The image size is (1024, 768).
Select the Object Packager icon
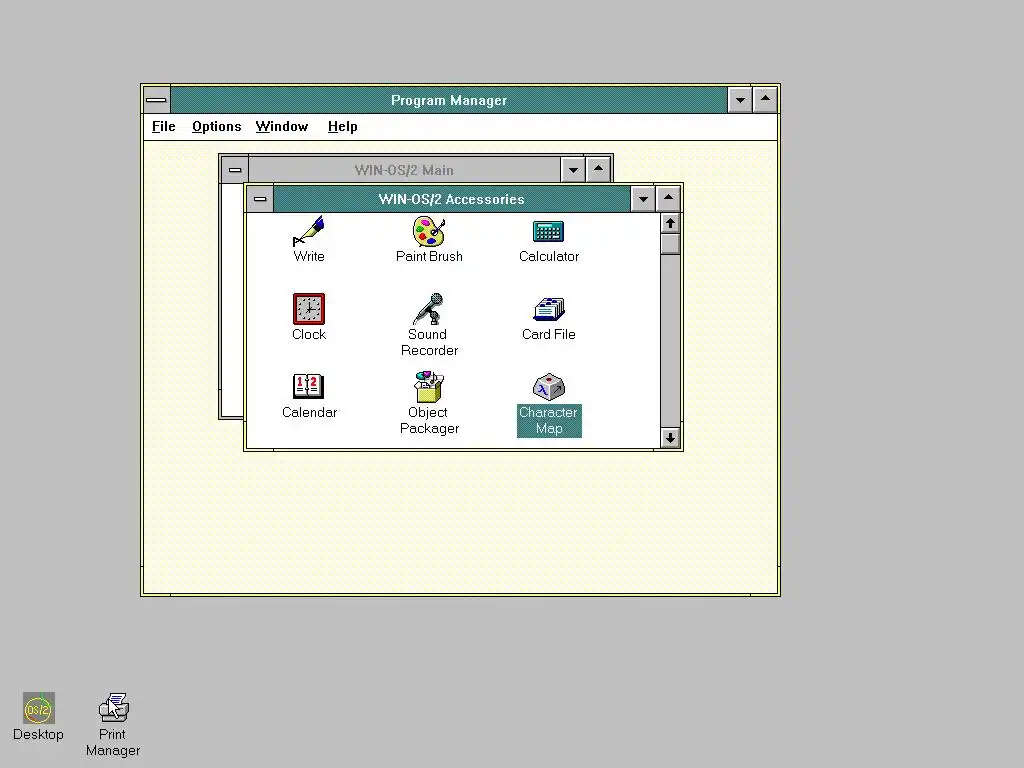pyautogui.click(x=428, y=387)
